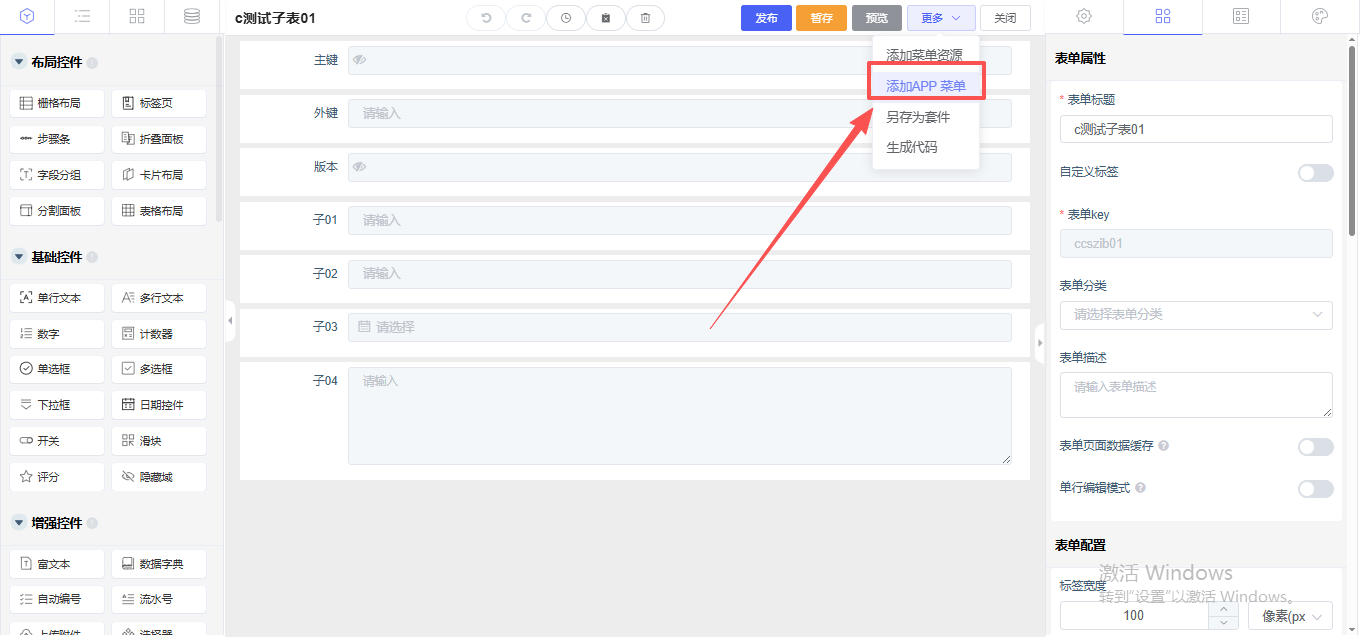
Task: Click the undo arrow in the toolbar
Action: 486,18
